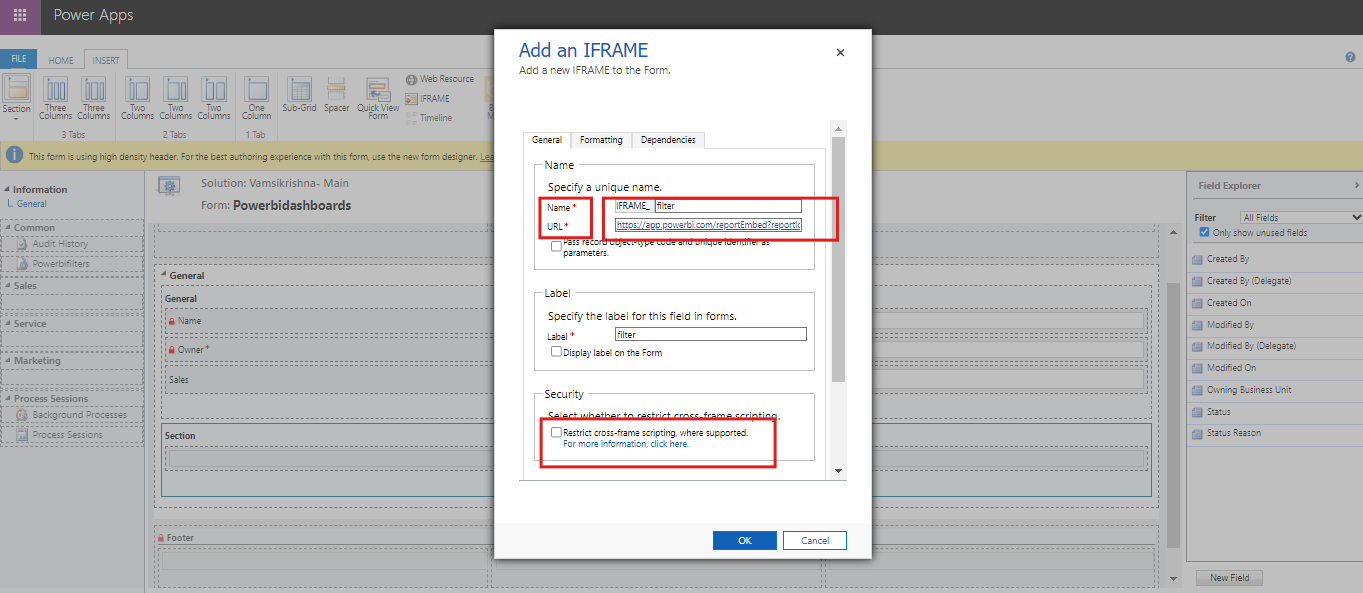The width and height of the screenshot is (1363, 593).
Task: Switch to the Dependencies dialog tab
Action: [x=668, y=140]
